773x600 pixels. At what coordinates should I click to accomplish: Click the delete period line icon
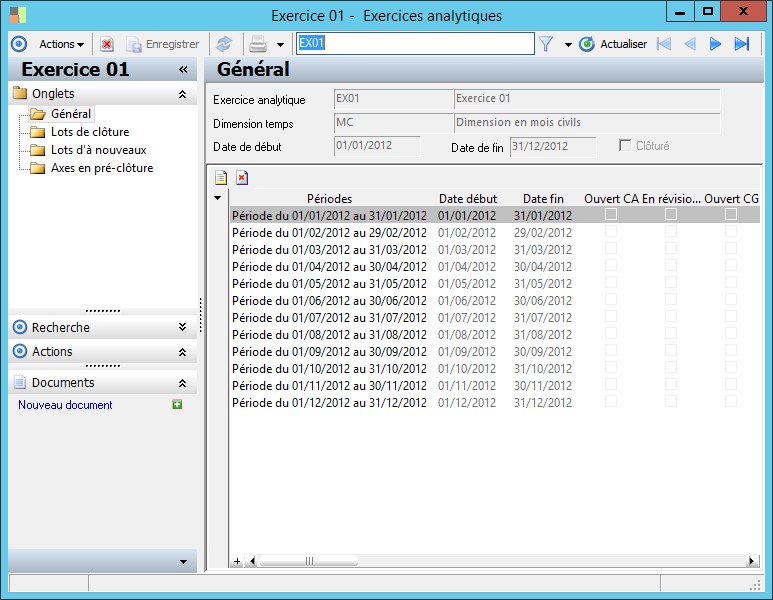[242, 177]
